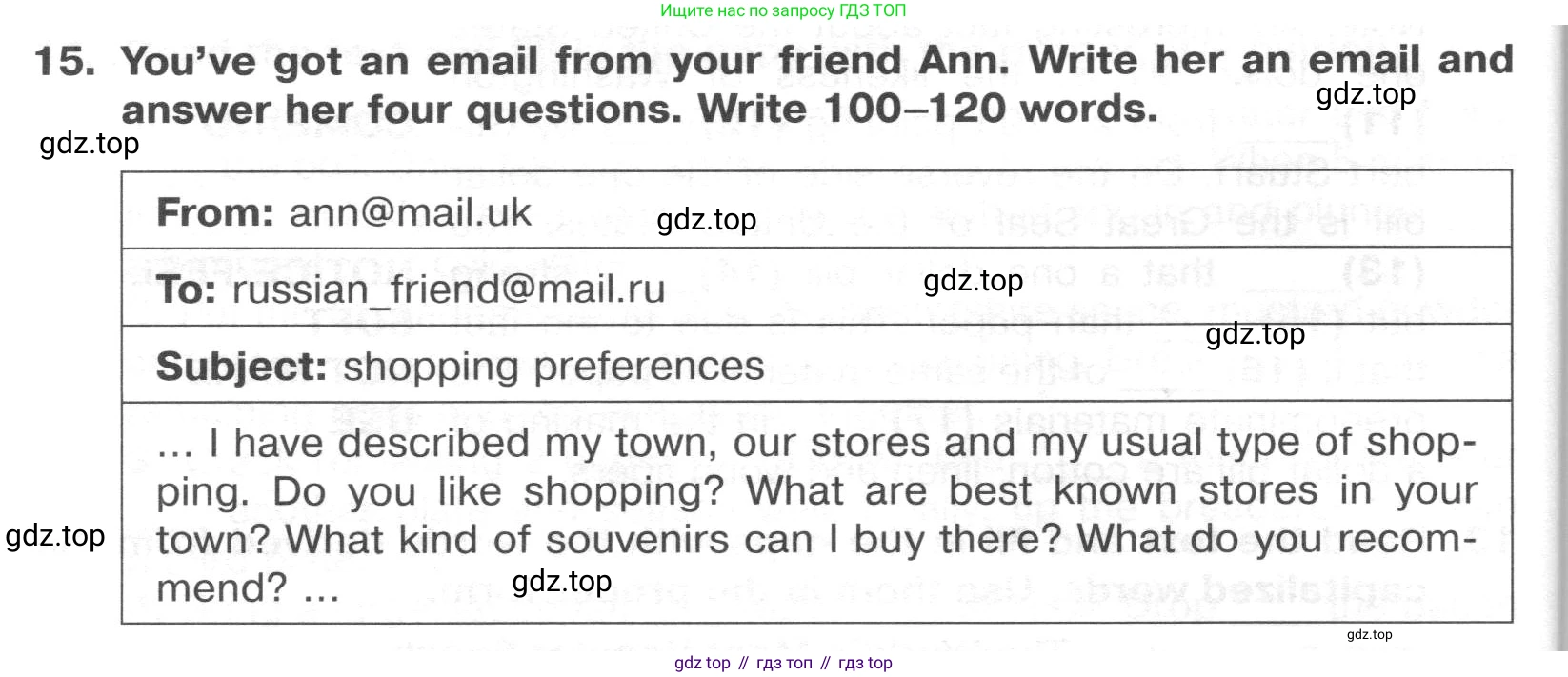The height and width of the screenshot is (677, 1568).
Task: Click the bold "Subject:" label
Action: (x=241, y=367)
